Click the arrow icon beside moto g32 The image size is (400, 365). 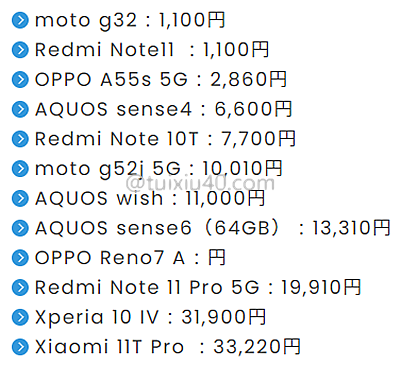click(20, 20)
